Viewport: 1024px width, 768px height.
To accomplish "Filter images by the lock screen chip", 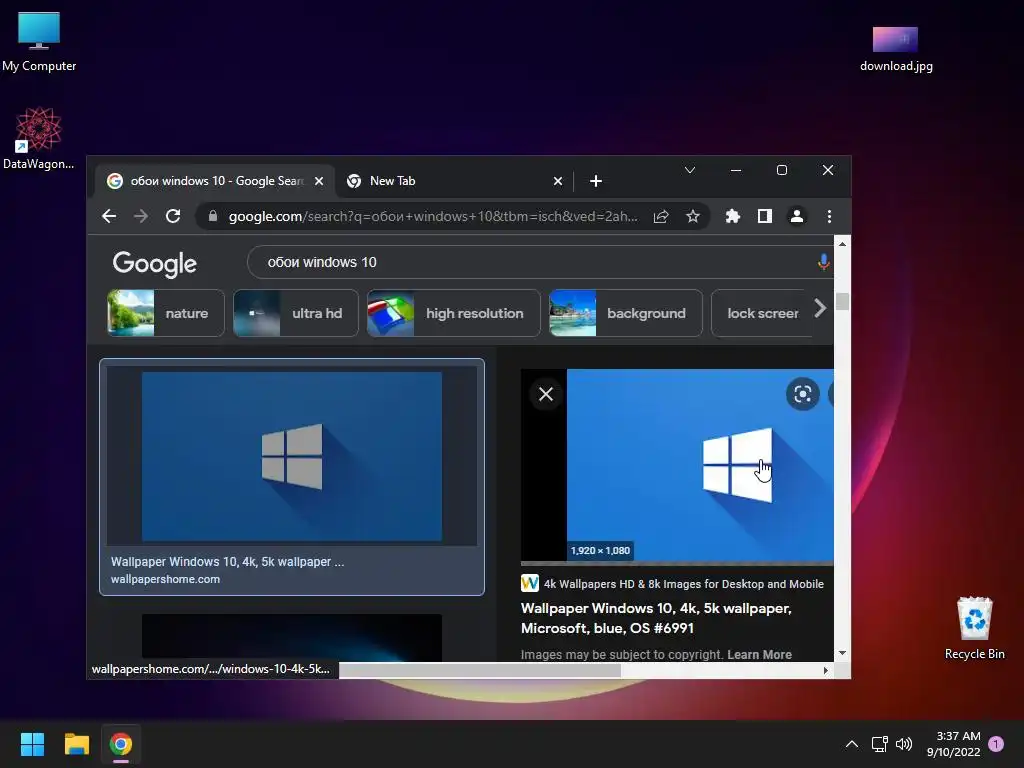I will coord(761,313).
